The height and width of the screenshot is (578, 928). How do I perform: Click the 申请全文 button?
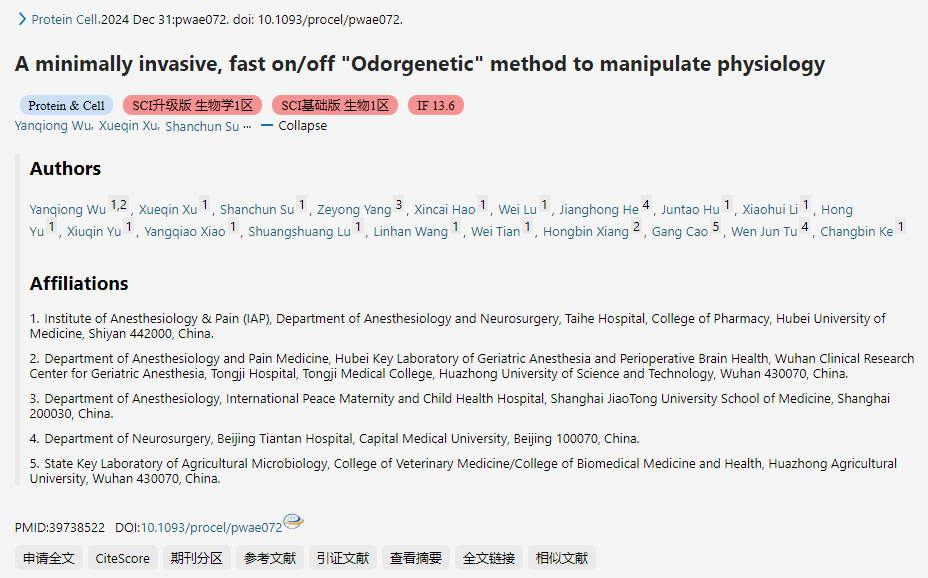click(49, 558)
